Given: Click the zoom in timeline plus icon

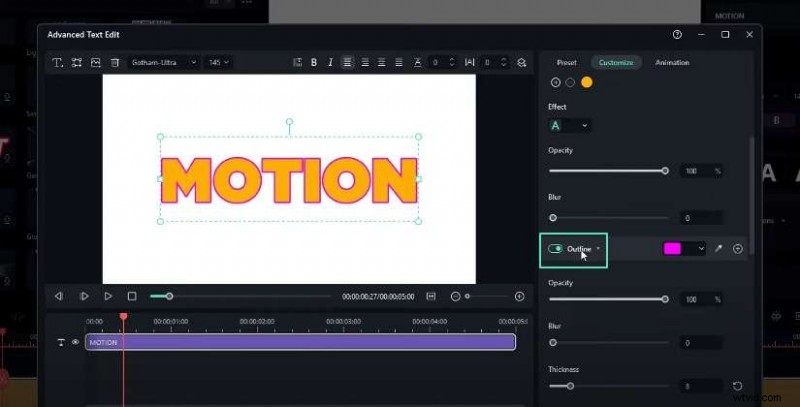Looking at the screenshot, I should coord(519,296).
